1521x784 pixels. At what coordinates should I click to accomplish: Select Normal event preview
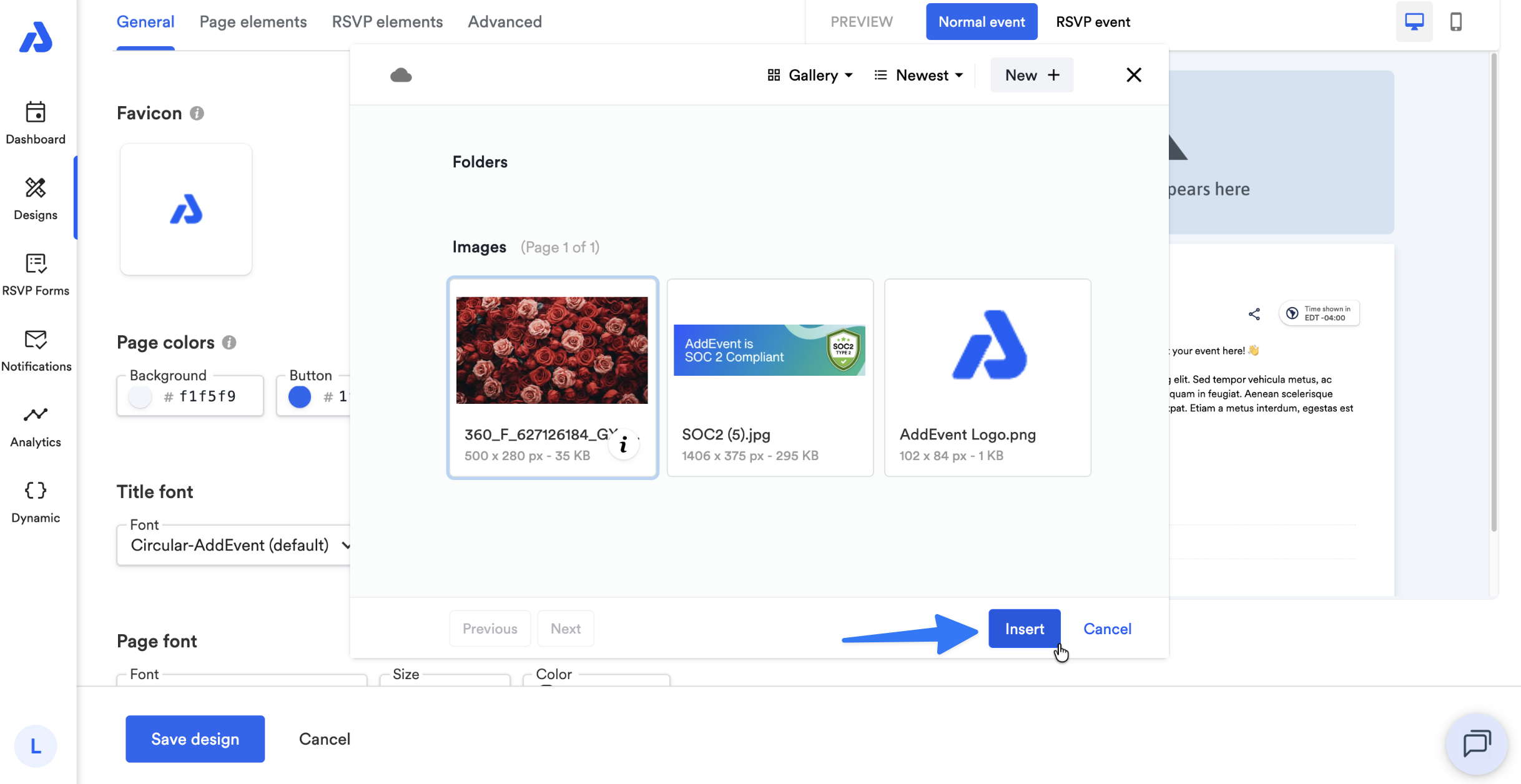click(x=982, y=22)
